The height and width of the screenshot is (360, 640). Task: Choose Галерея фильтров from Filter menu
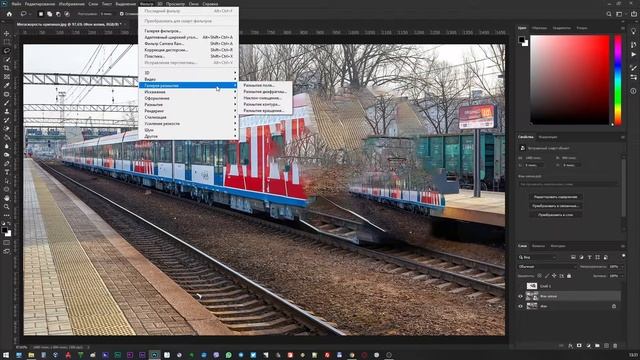coord(162,31)
